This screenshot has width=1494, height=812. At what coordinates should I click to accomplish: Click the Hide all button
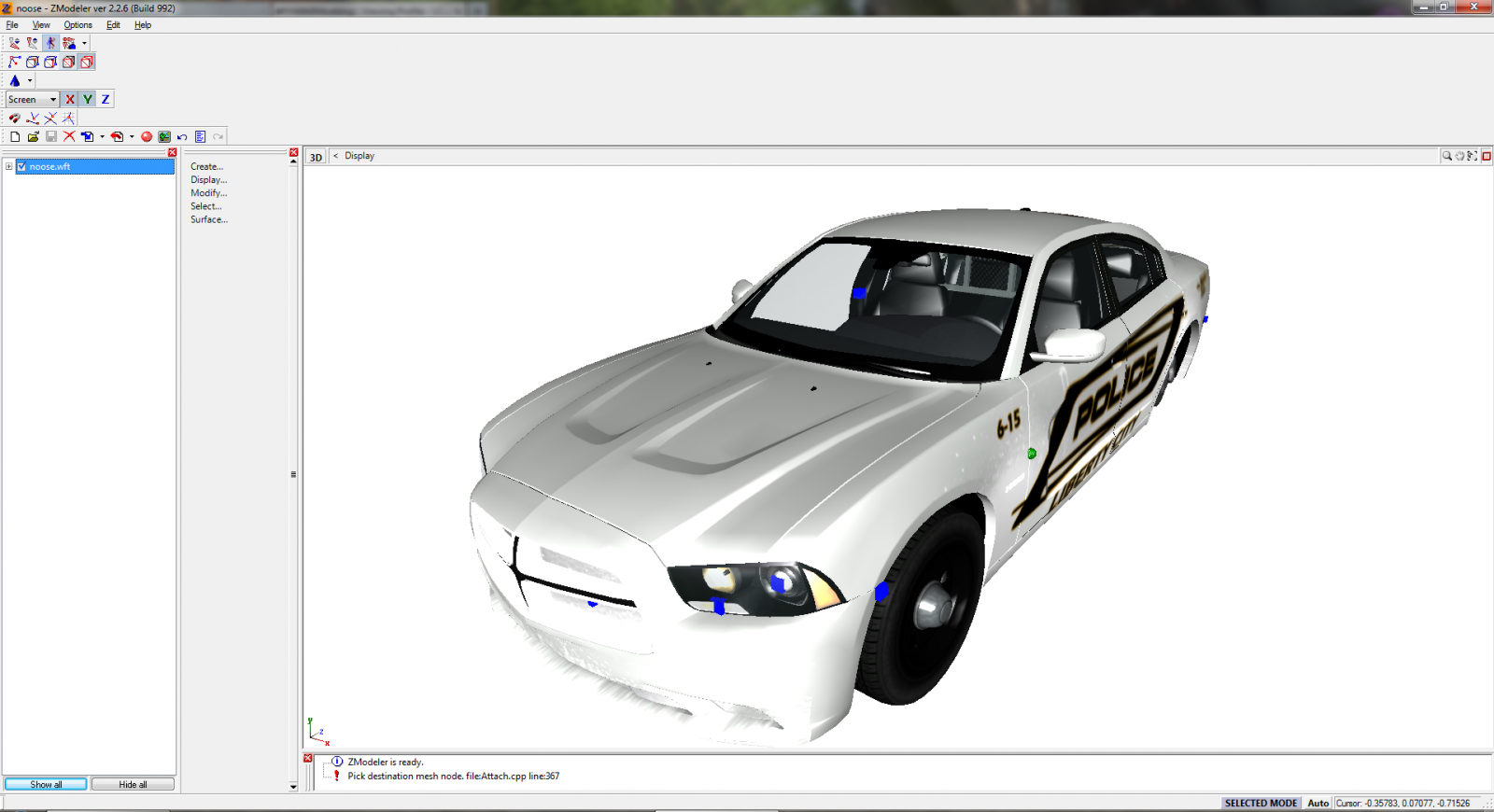133,785
